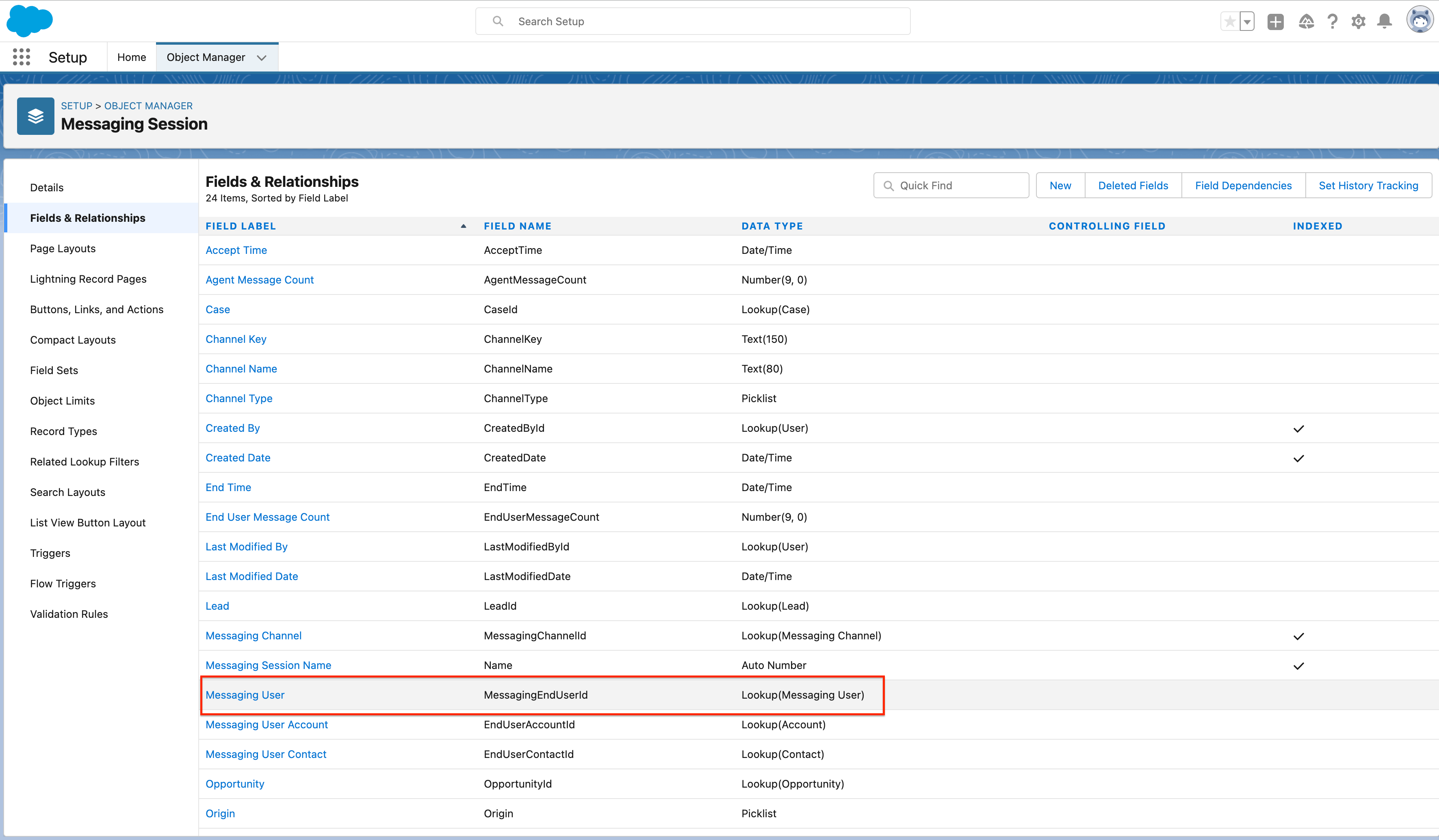Open Object Limits
1439x840 pixels.
(x=62, y=401)
